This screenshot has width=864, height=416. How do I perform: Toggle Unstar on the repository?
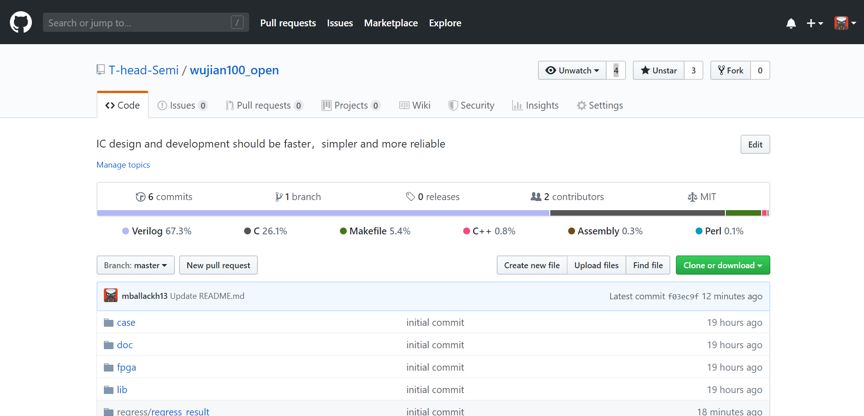pos(658,71)
